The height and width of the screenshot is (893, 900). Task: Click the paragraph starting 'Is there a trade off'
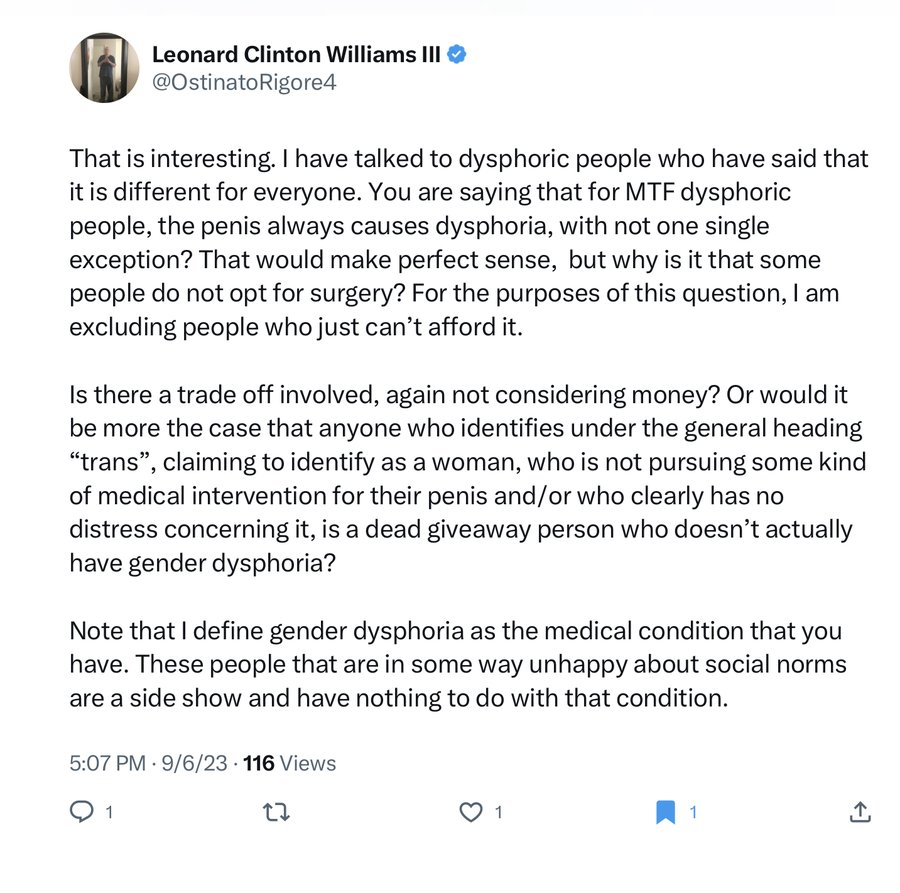468,479
